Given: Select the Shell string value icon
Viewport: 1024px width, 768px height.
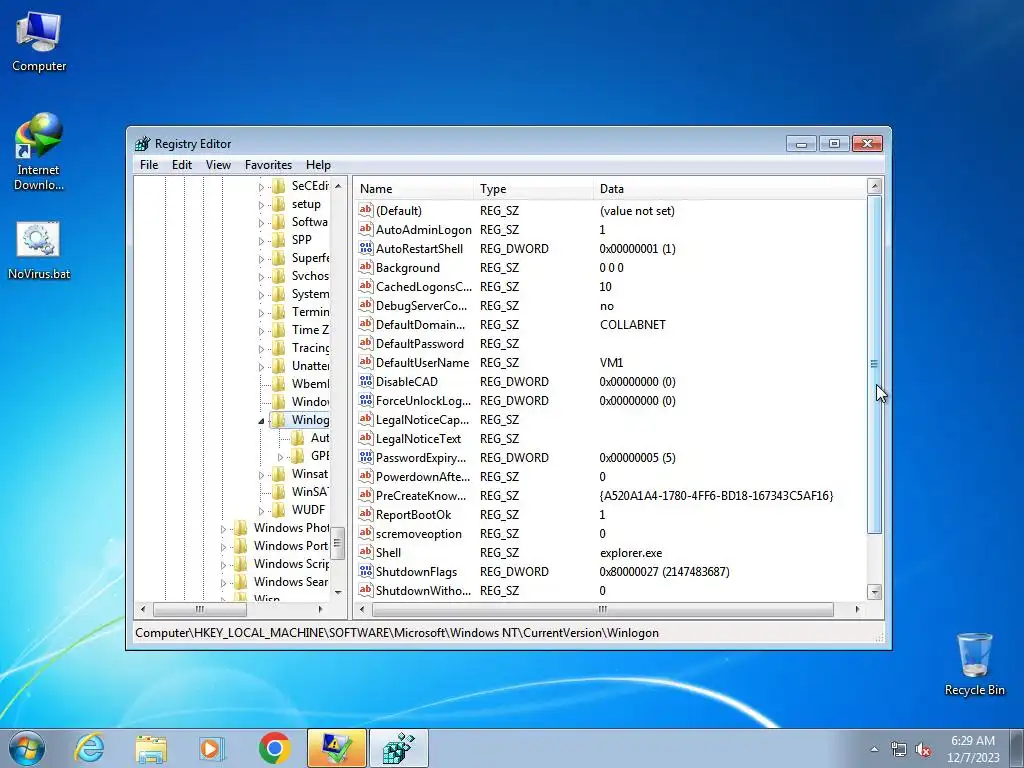Looking at the screenshot, I should [366, 552].
